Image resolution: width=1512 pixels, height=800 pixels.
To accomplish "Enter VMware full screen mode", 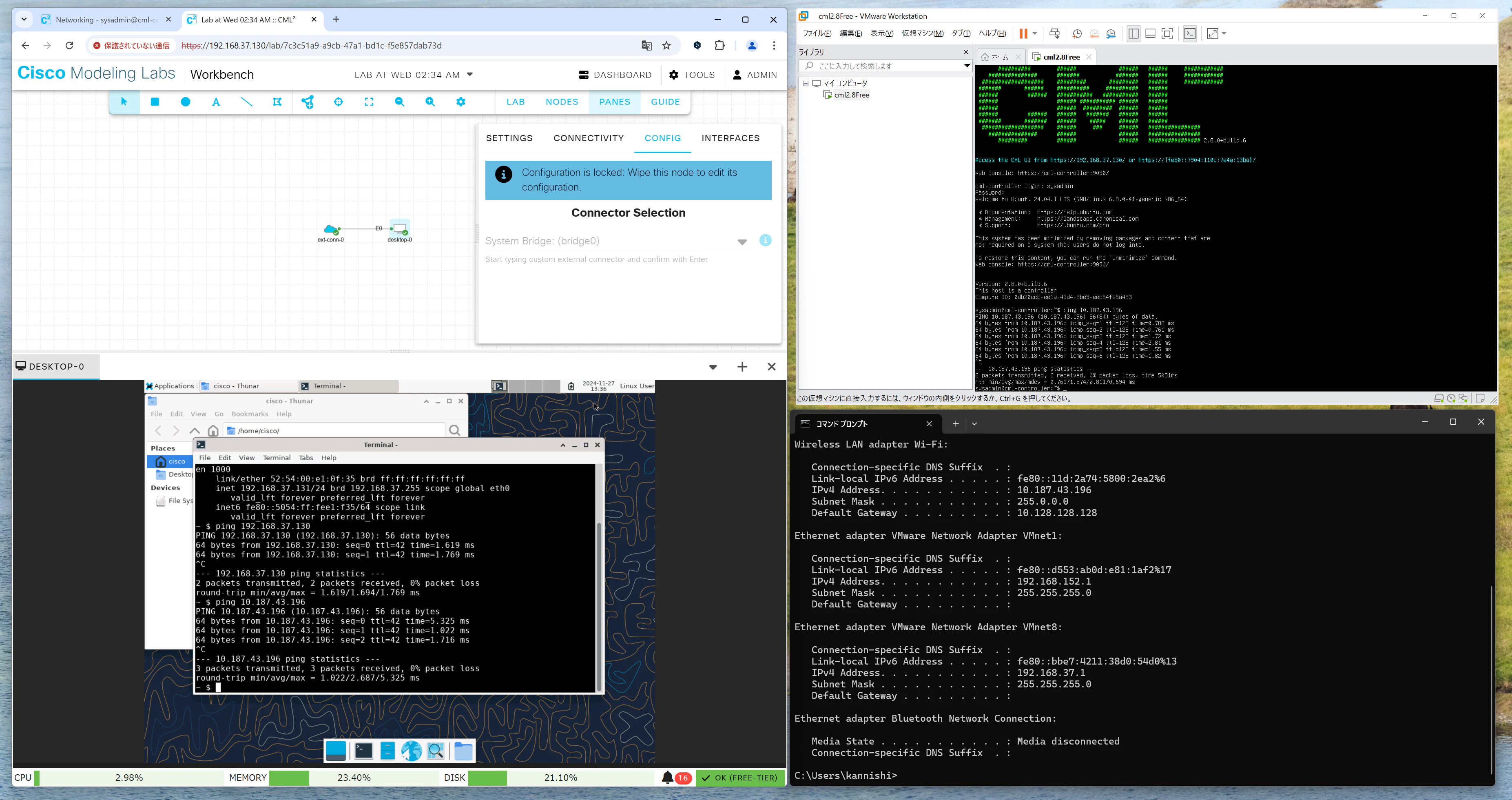I will coord(1167,33).
